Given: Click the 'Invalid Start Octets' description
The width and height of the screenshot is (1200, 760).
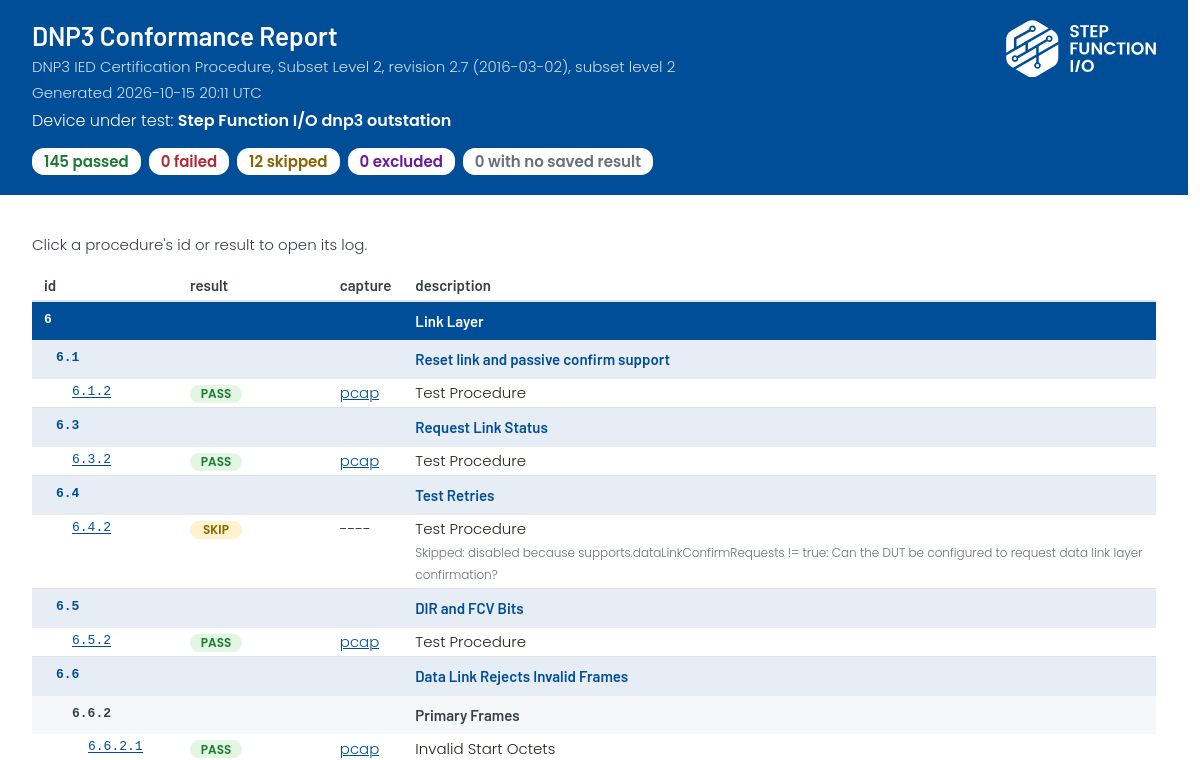Looking at the screenshot, I should click(485, 749).
